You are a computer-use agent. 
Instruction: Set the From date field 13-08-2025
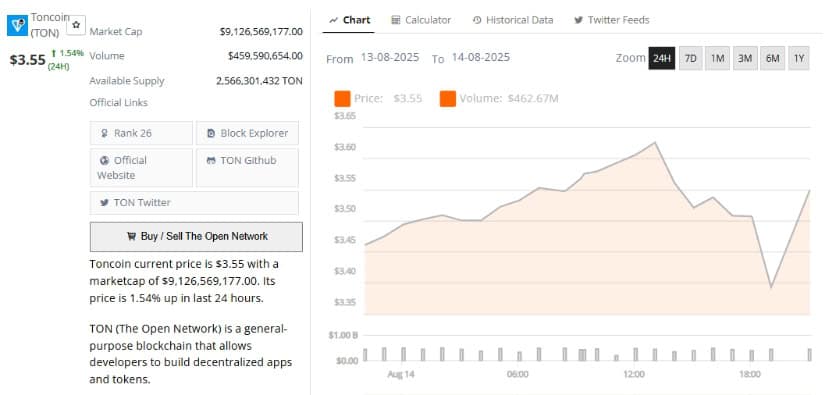390,57
